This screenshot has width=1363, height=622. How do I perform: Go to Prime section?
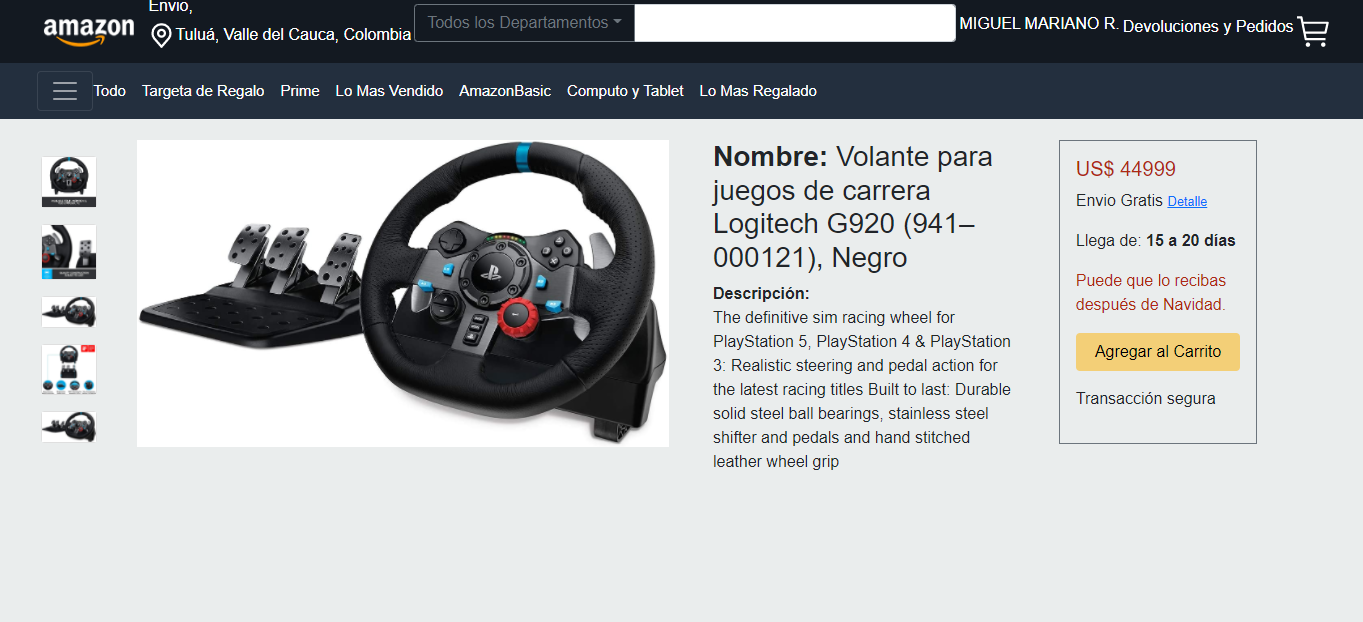click(x=300, y=91)
